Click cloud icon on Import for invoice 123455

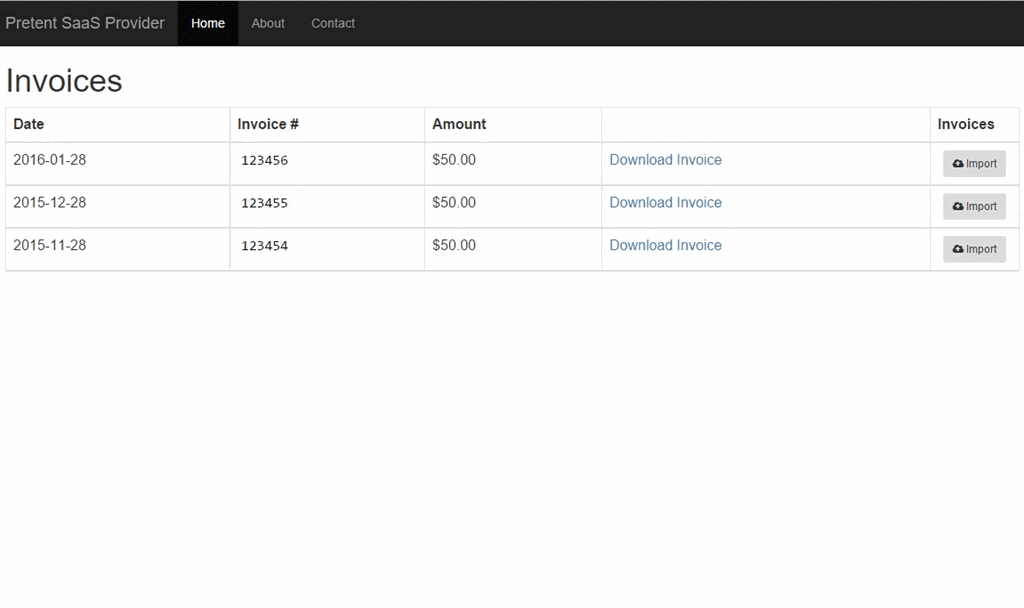coord(958,207)
